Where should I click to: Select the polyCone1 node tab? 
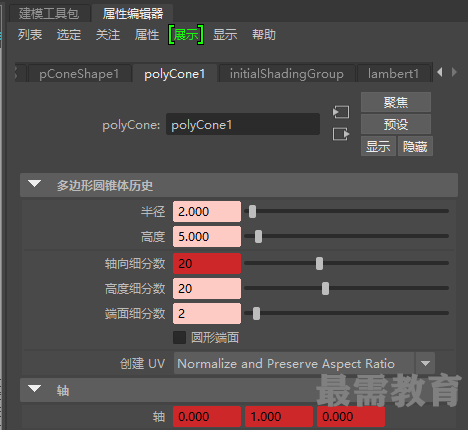pos(175,74)
